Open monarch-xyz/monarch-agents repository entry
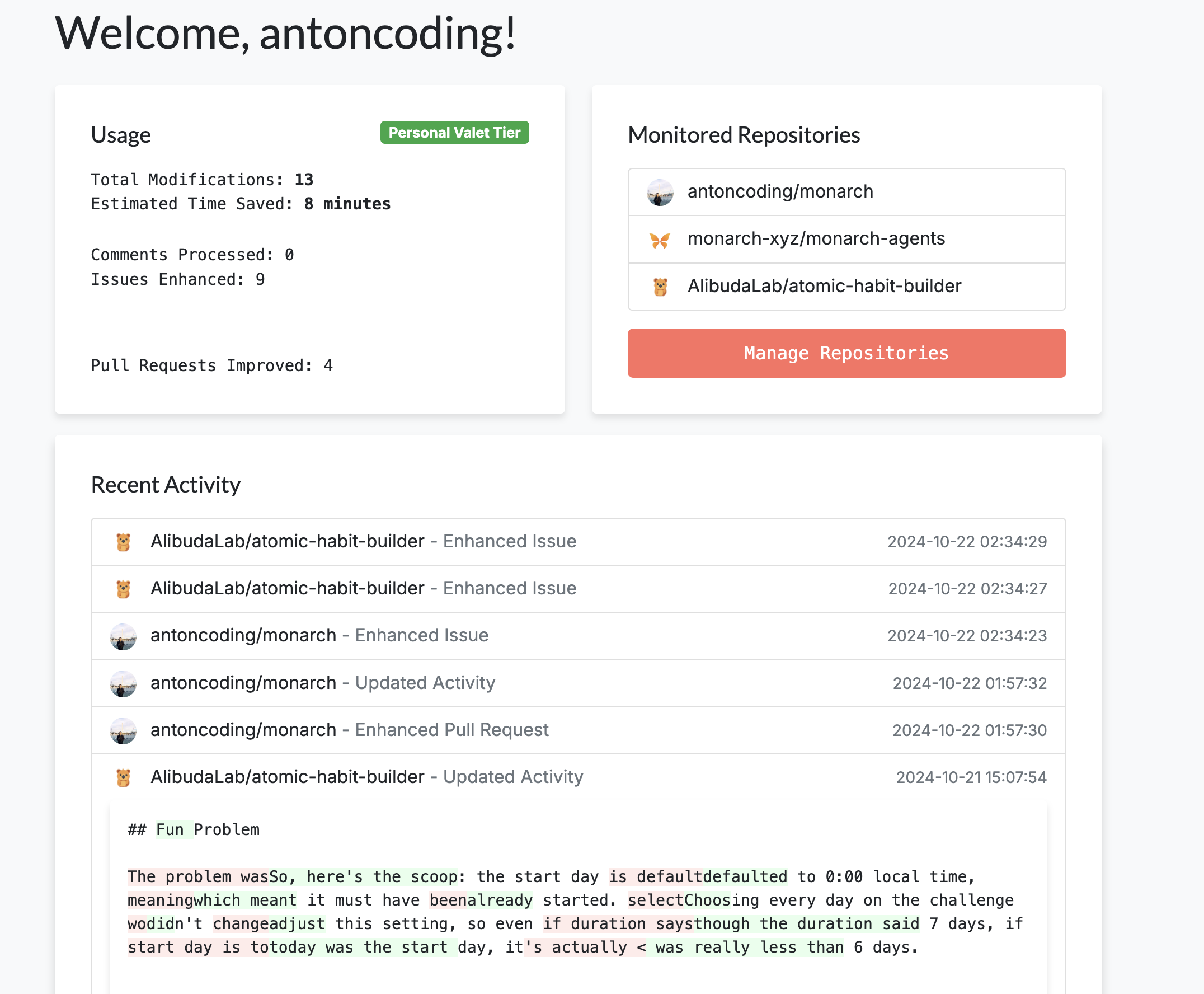 click(816, 239)
